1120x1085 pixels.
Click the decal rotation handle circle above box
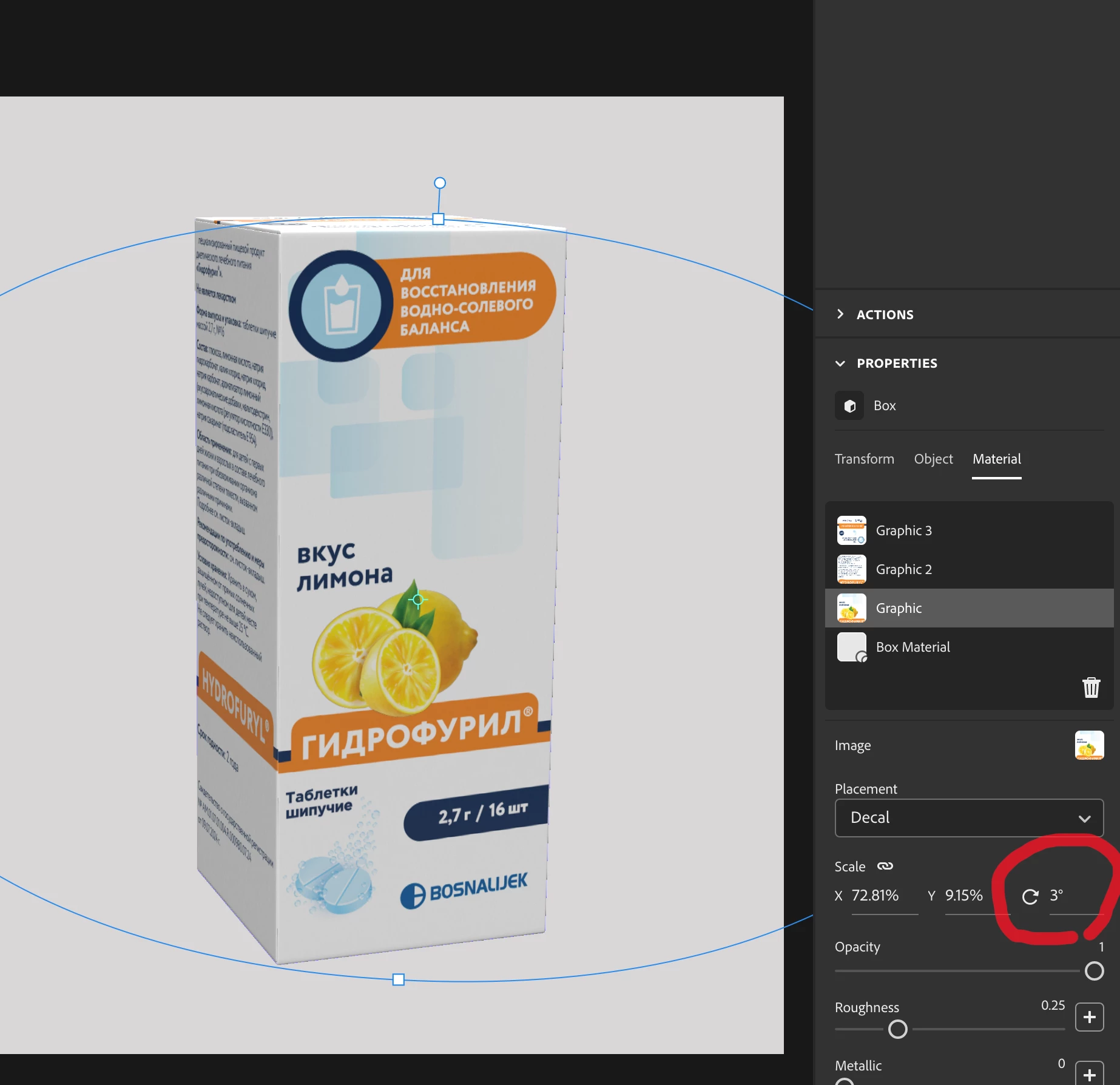[x=440, y=183]
